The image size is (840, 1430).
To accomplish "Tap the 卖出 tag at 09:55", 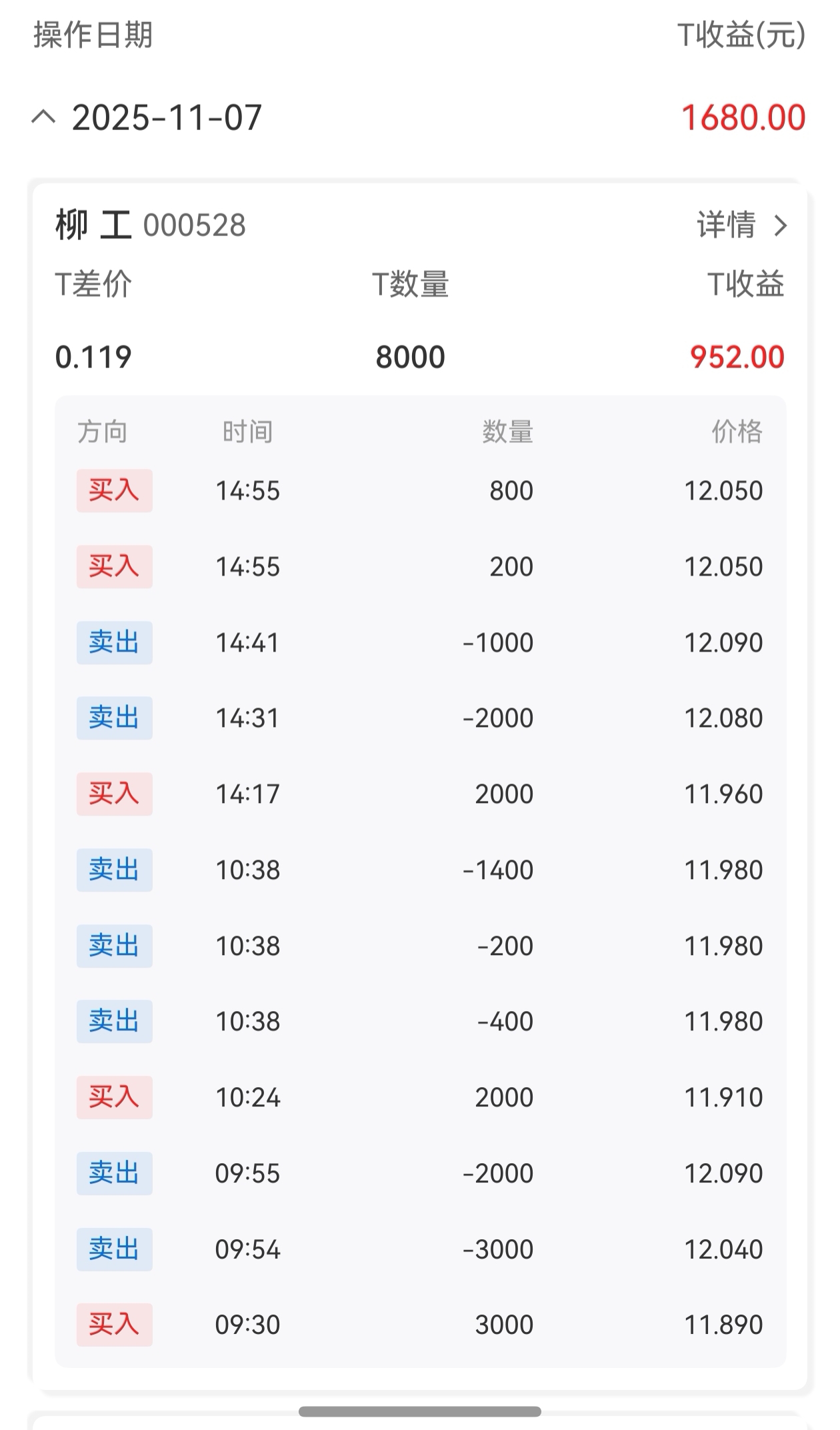I will (x=115, y=1173).
